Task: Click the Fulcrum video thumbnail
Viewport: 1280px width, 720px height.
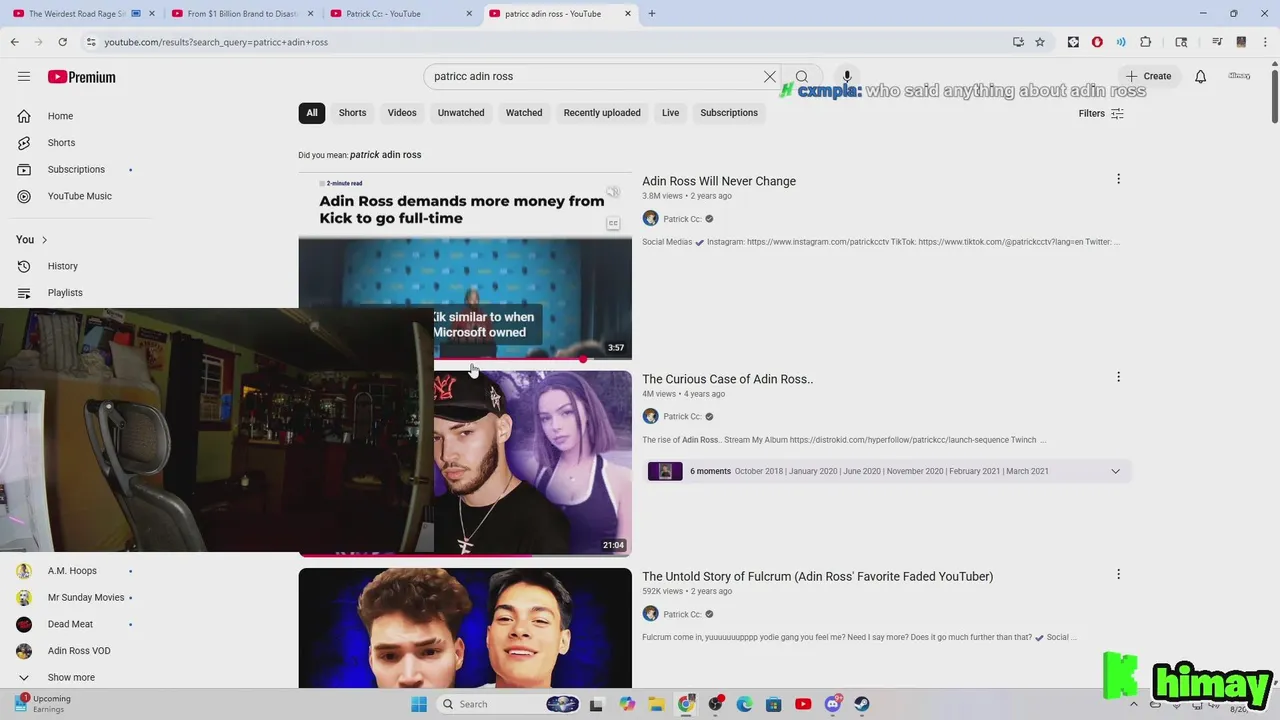Action: (465, 628)
